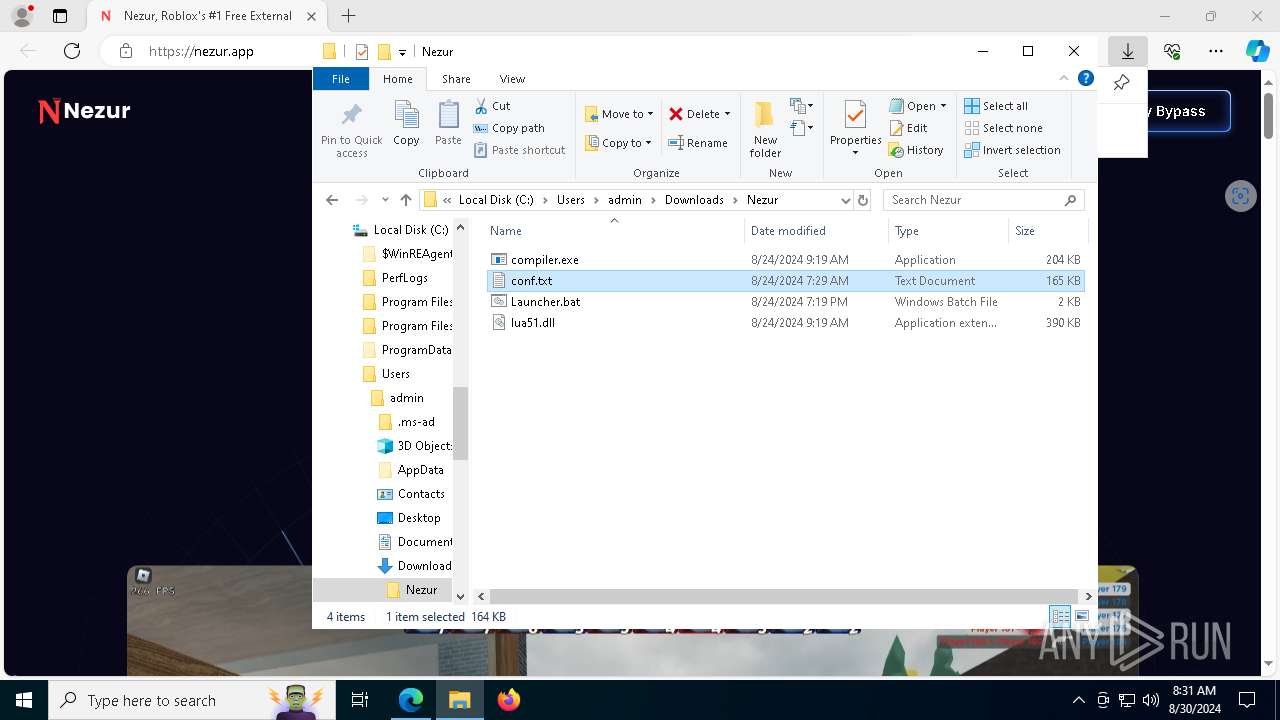The image size is (1280, 720).
Task: Open Desktop in navigation tree
Action: click(418, 518)
